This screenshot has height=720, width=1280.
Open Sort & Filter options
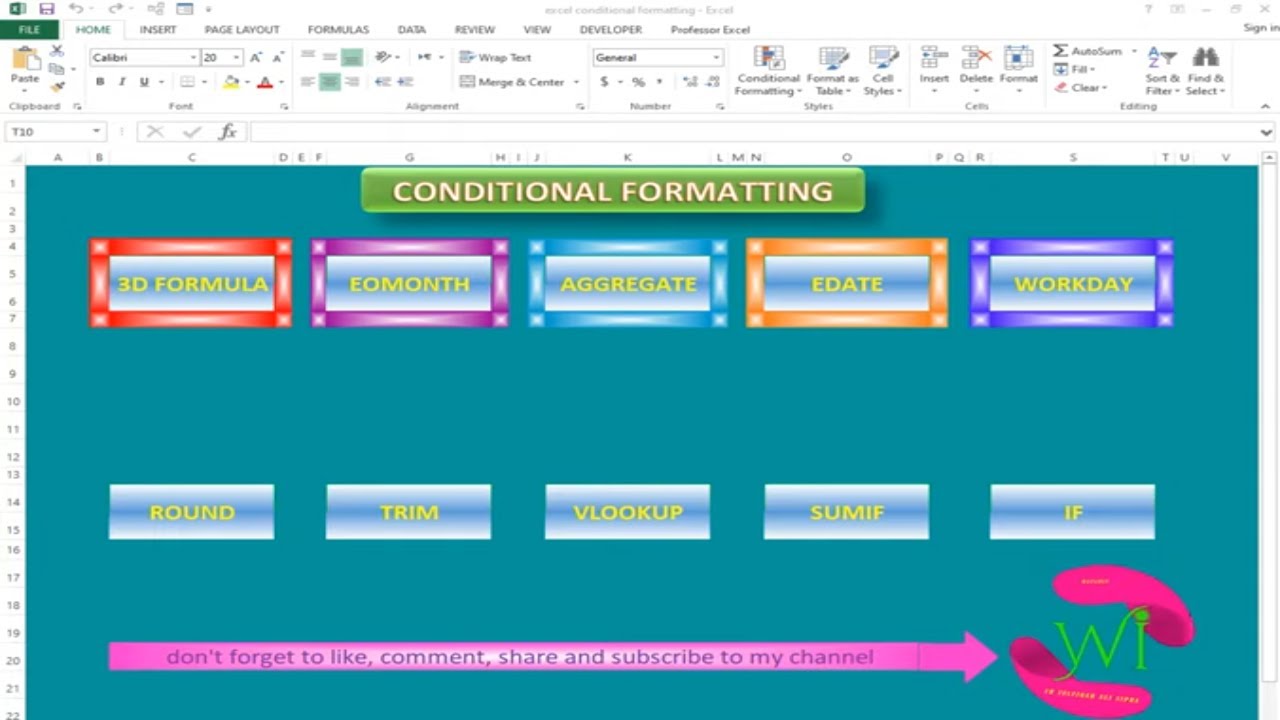(1162, 70)
